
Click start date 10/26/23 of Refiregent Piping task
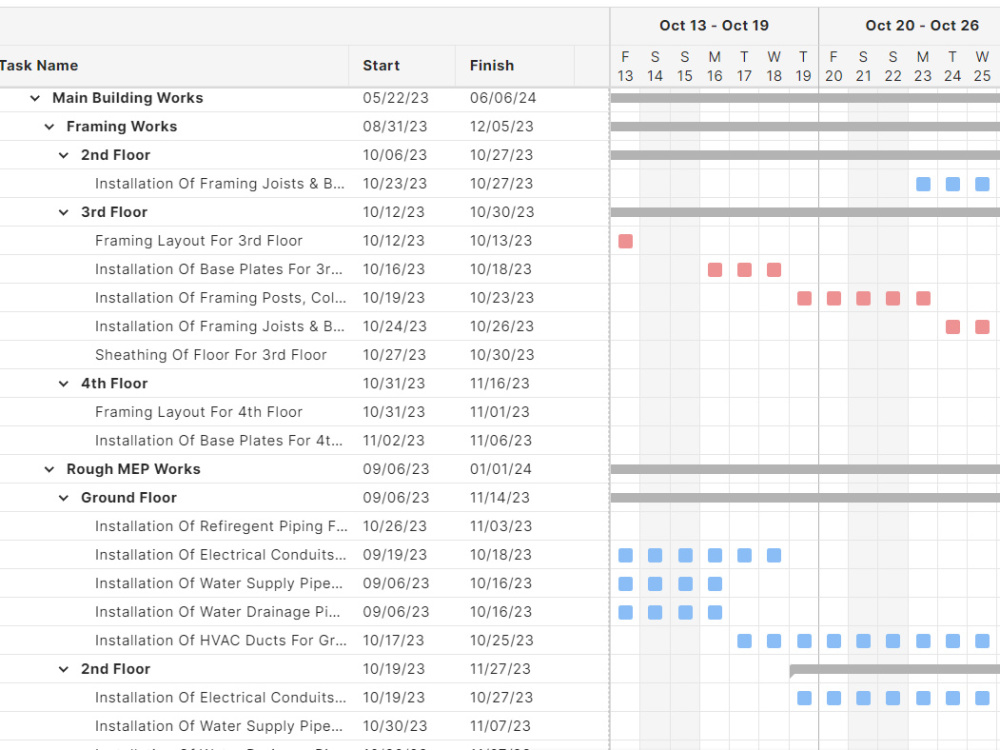coord(395,527)
